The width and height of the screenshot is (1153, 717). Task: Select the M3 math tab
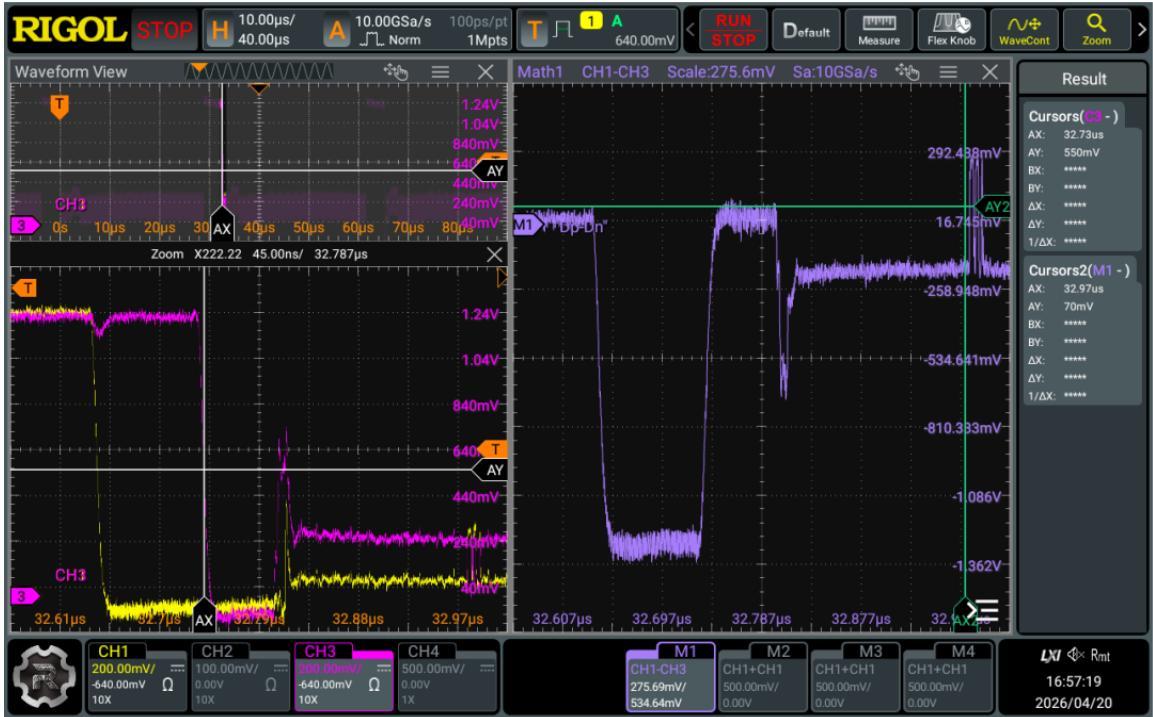tap(855, 677)
